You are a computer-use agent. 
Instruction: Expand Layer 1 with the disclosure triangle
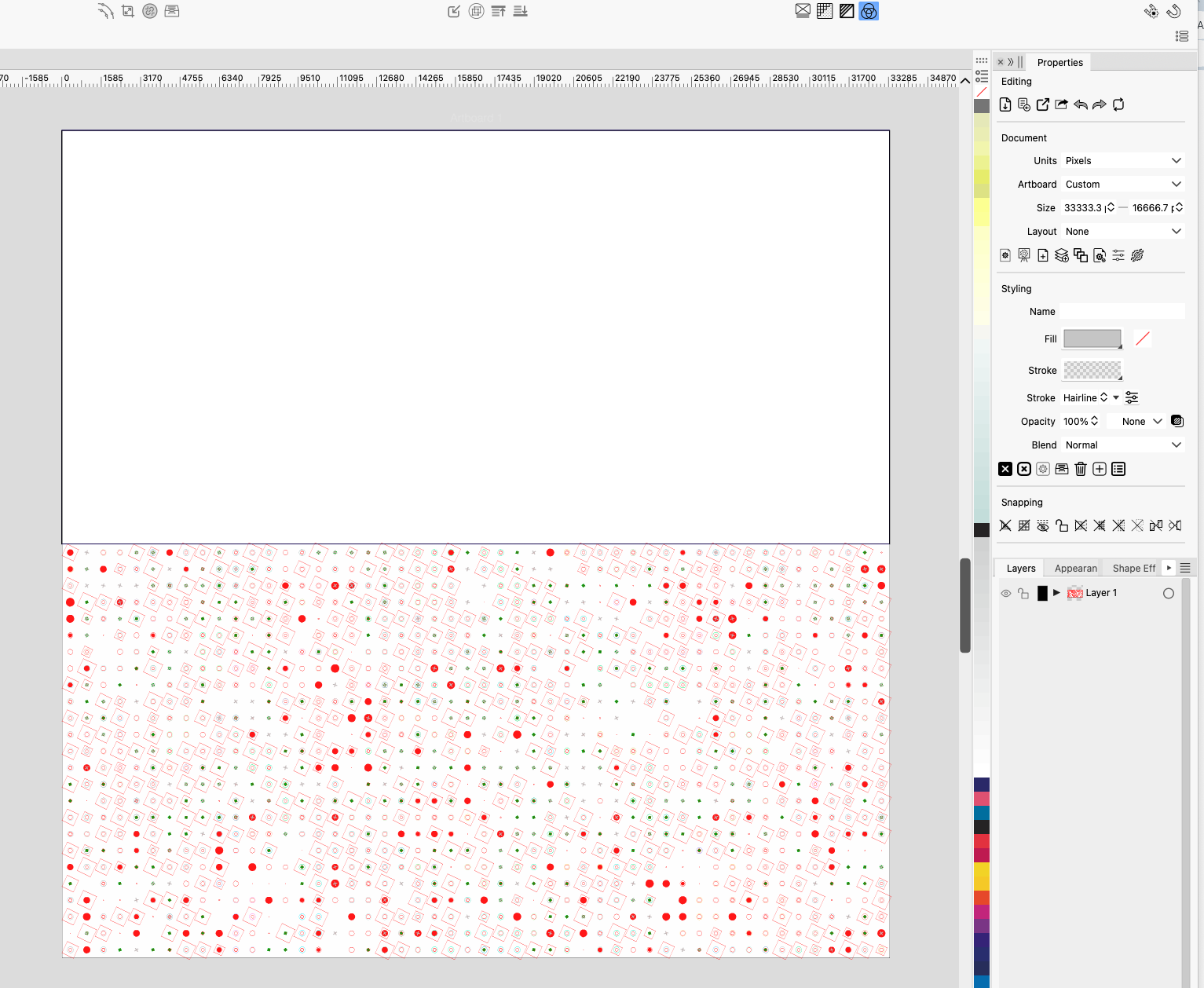click(x=1057, y=593)
